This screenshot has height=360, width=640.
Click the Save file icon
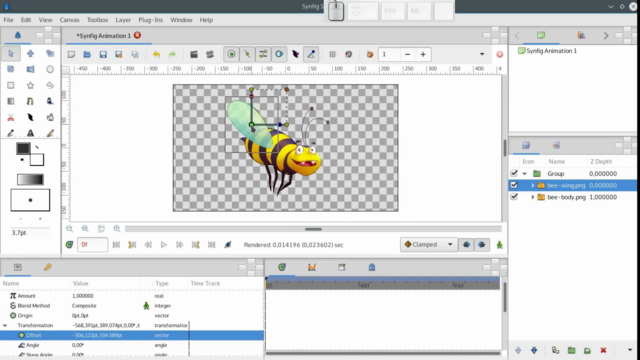pyautogui.click(x=103, y=54)
